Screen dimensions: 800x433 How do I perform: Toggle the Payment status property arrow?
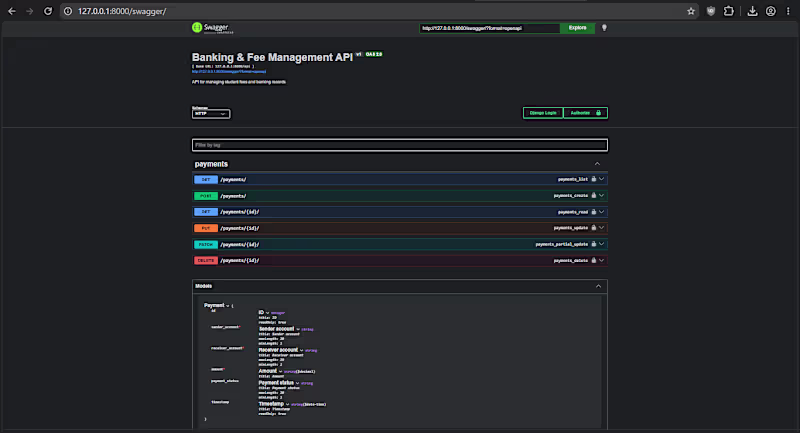tap(297, 383)
